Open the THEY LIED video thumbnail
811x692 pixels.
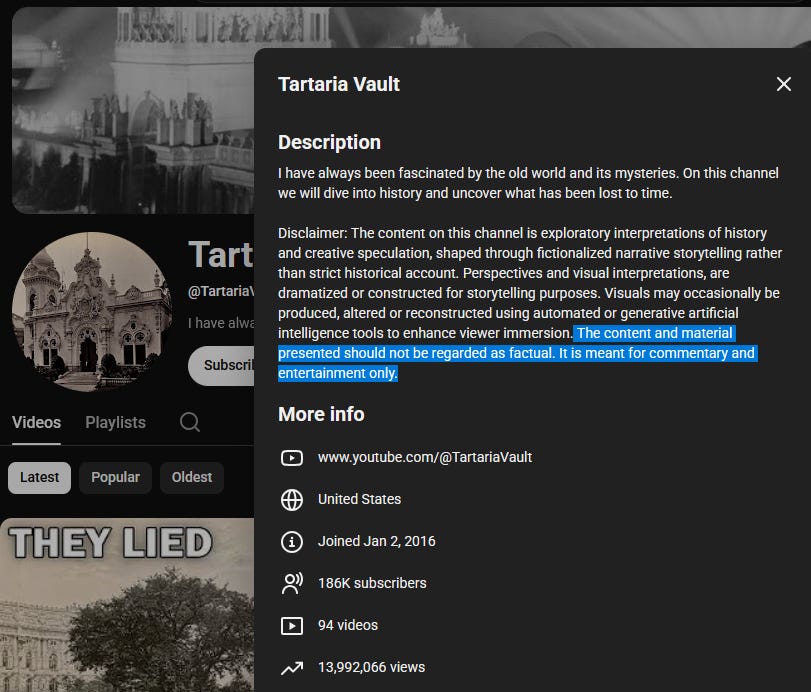127,605
